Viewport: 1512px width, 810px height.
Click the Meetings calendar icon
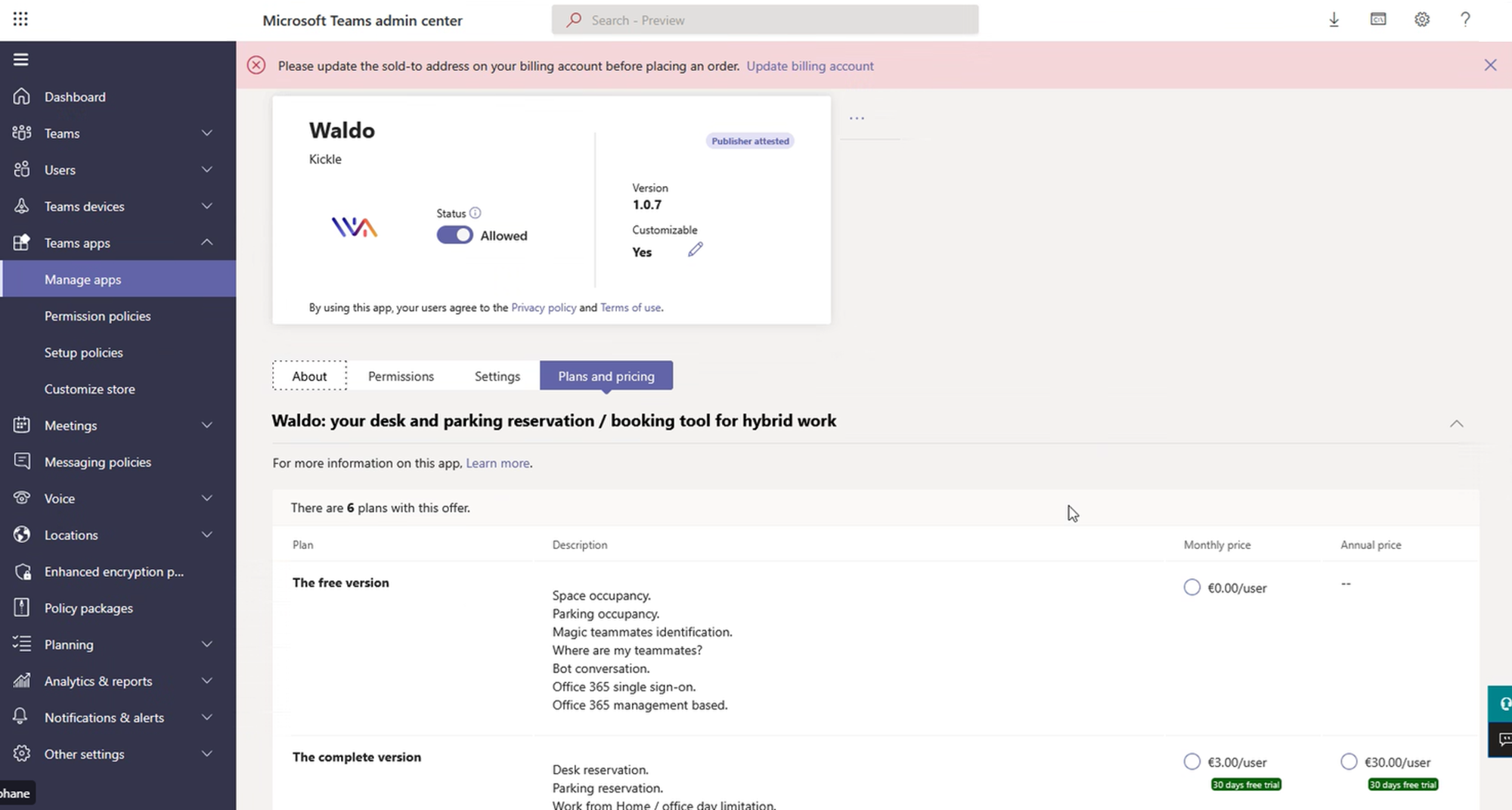(x=21, y=425)
